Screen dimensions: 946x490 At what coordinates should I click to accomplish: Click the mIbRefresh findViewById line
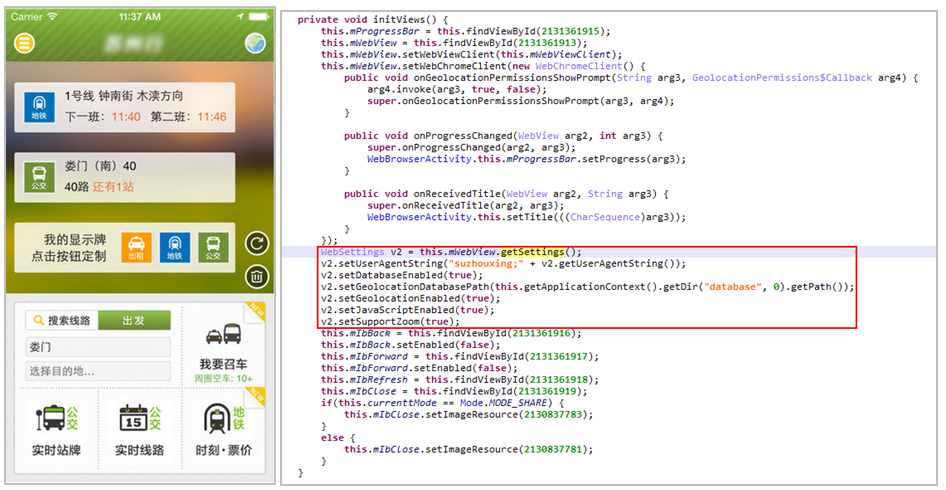[x=460, y=380]
